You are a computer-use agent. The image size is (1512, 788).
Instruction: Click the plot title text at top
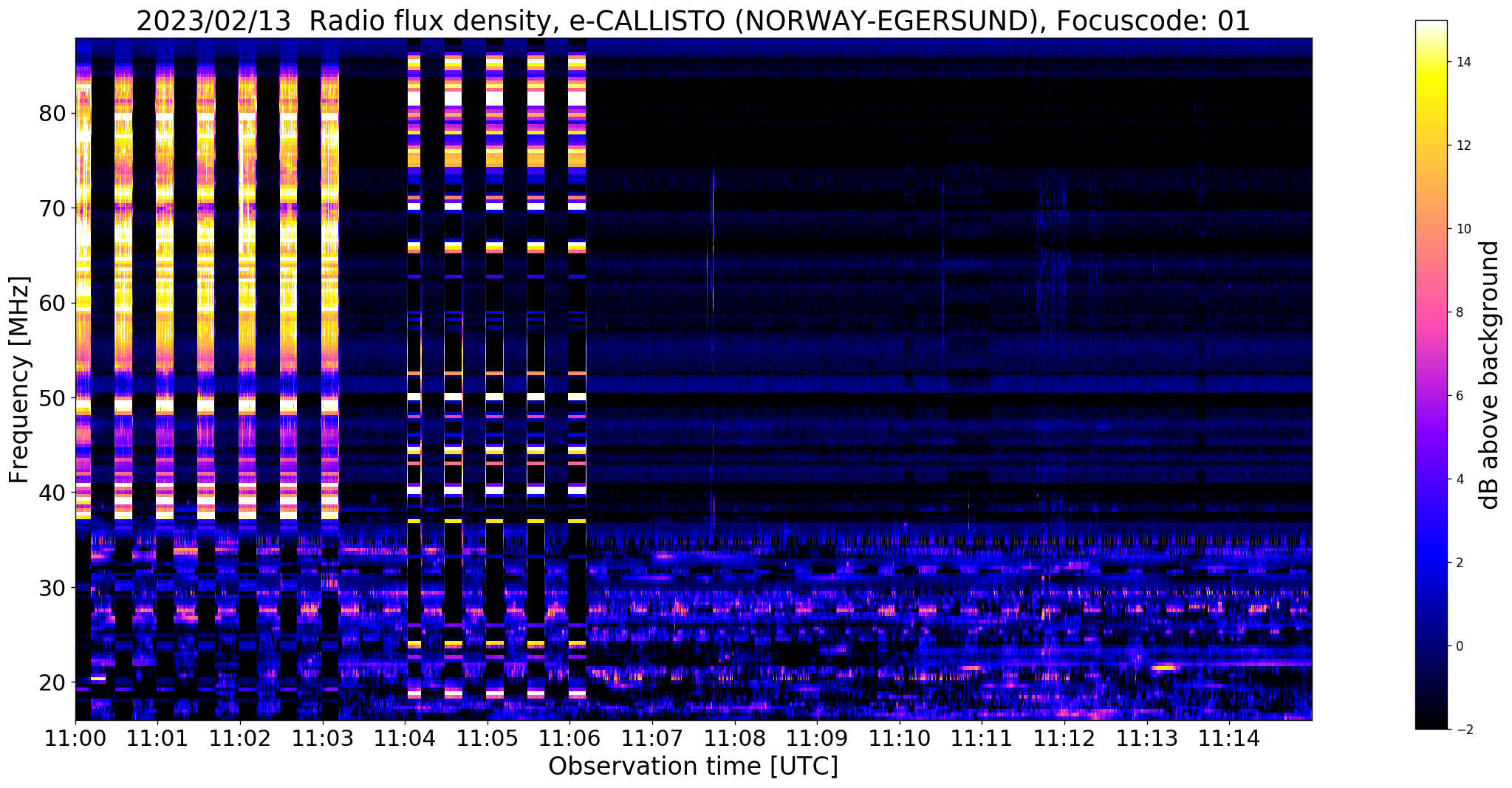pos(693,21)
